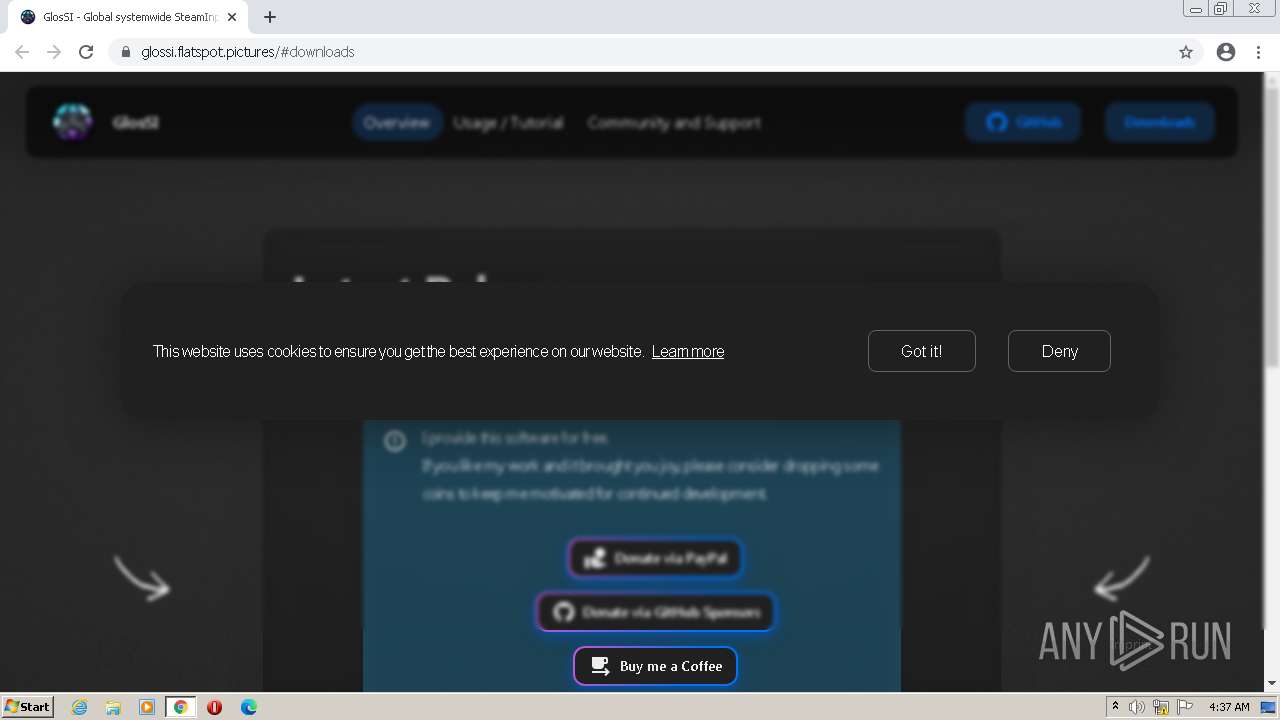
Task: Click the system clock 4:37 AM
Action: (1229, 707)
